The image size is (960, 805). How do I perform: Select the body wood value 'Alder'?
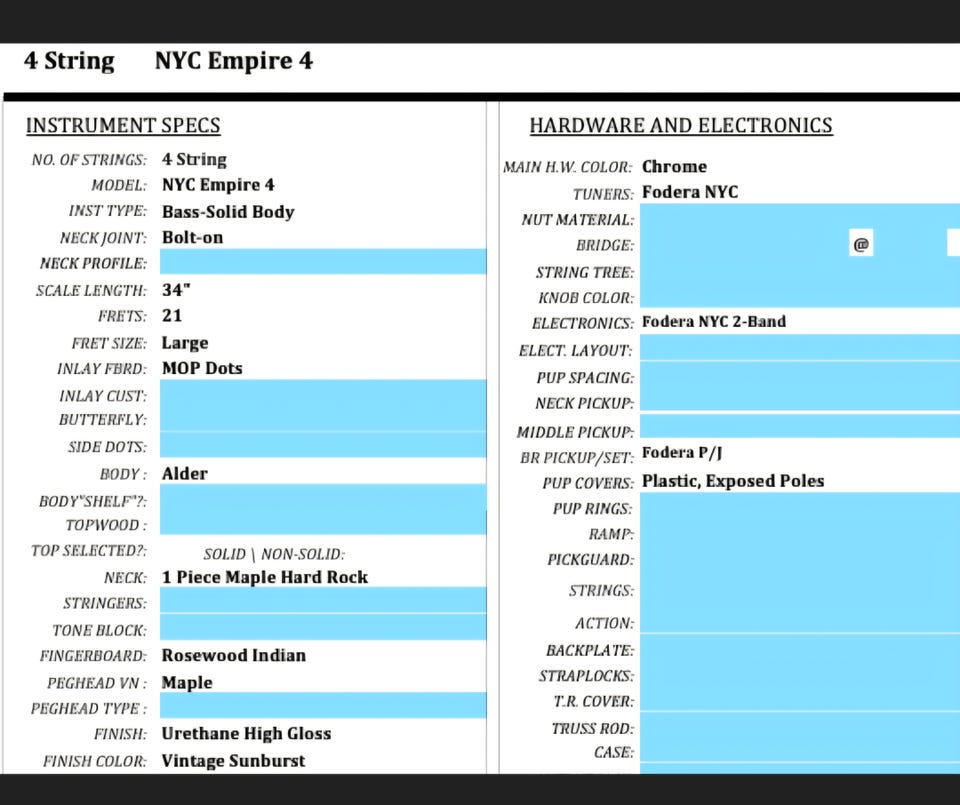[185, 474]
